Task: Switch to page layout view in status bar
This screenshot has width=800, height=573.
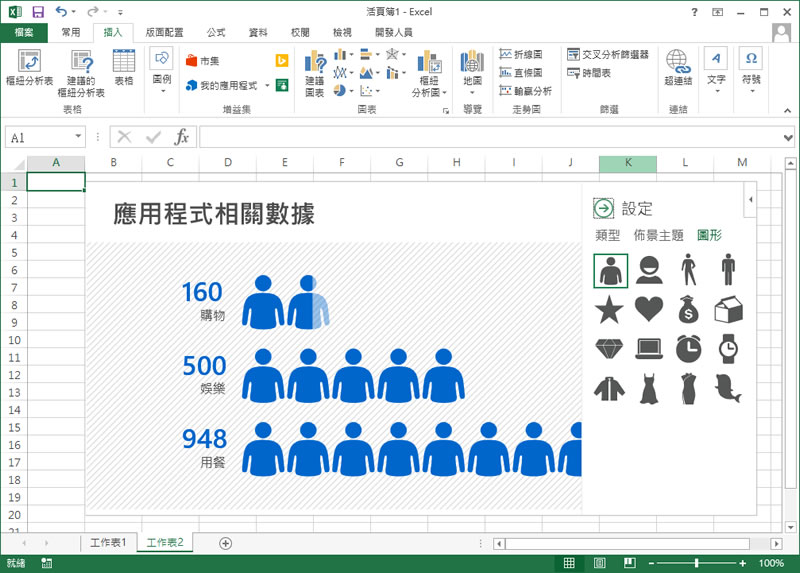Action: coord(599,563)
